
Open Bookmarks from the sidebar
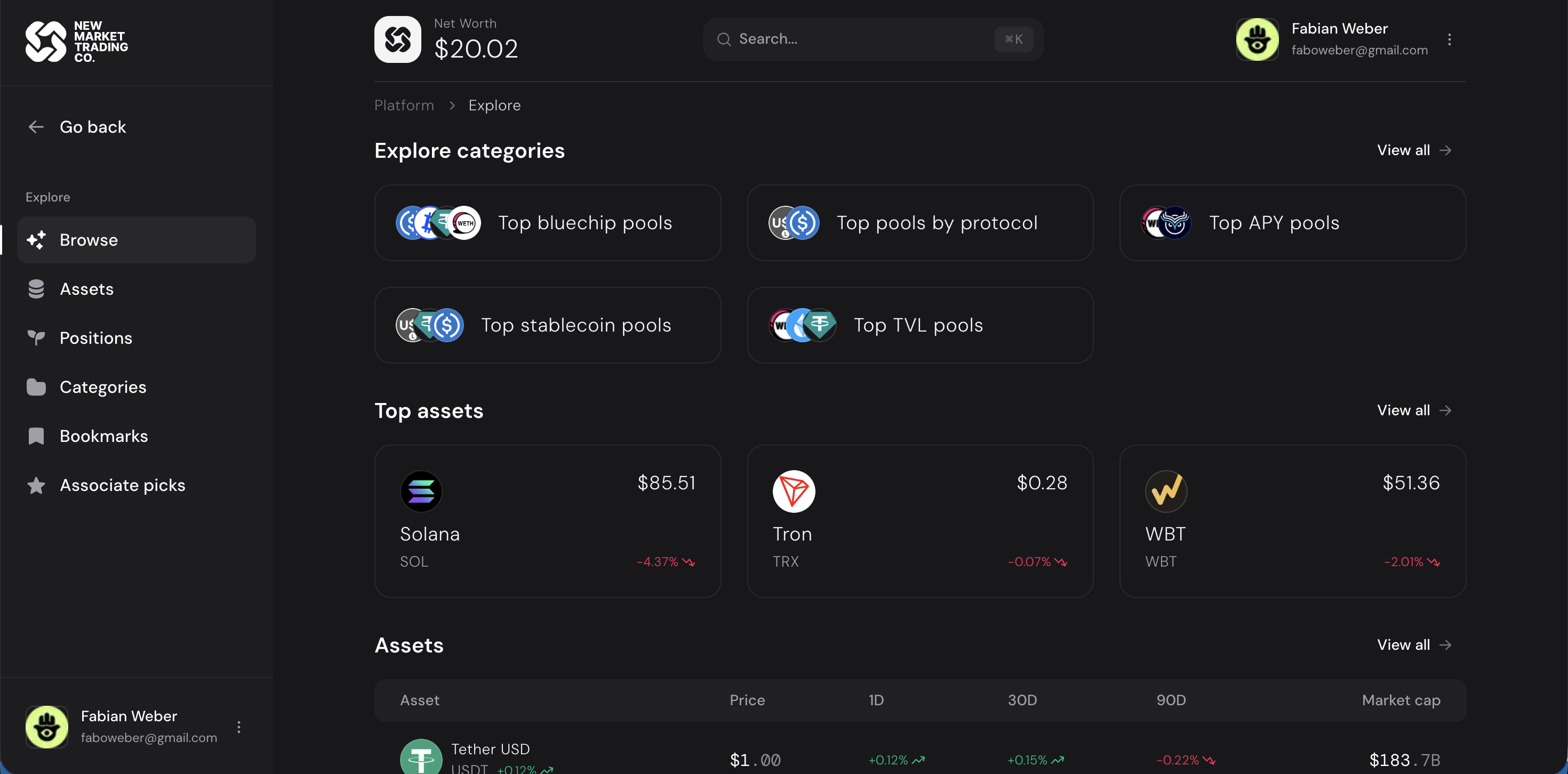click(x=103, y=436)
